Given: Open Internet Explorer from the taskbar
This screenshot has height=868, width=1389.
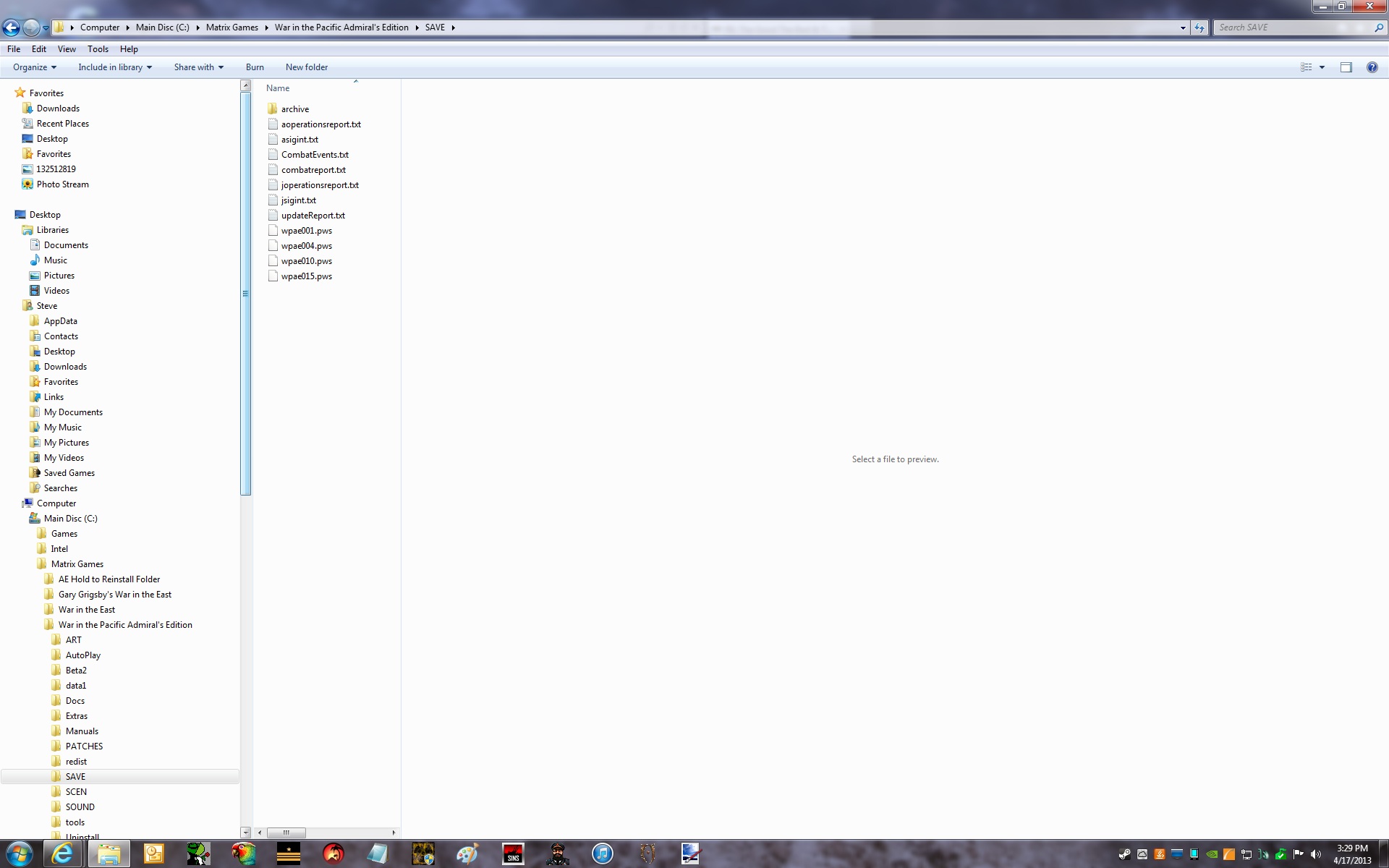Looking at the screenshot, I should point(62,854).
